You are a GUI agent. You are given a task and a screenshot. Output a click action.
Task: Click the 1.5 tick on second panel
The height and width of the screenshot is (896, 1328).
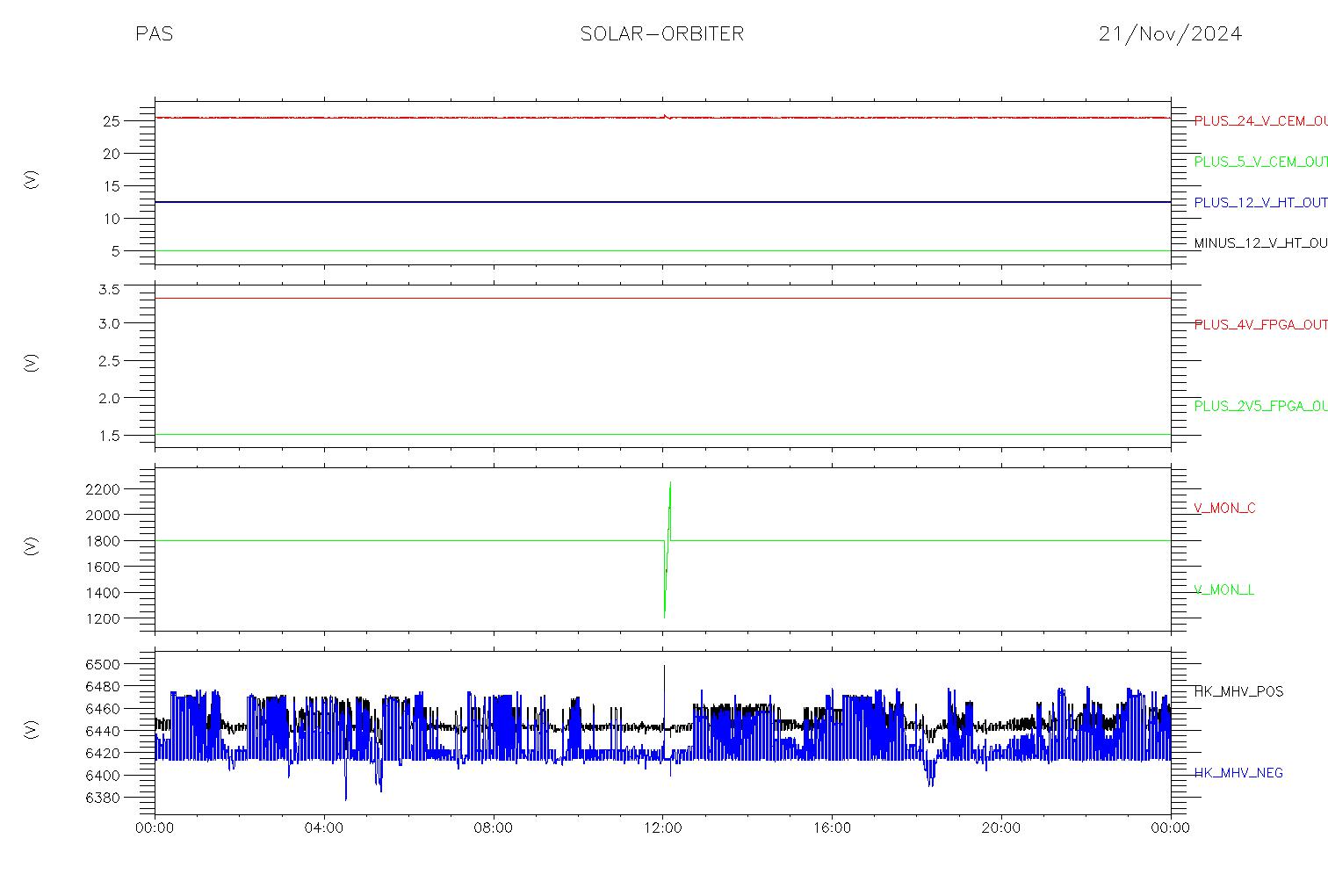point(109,436)
